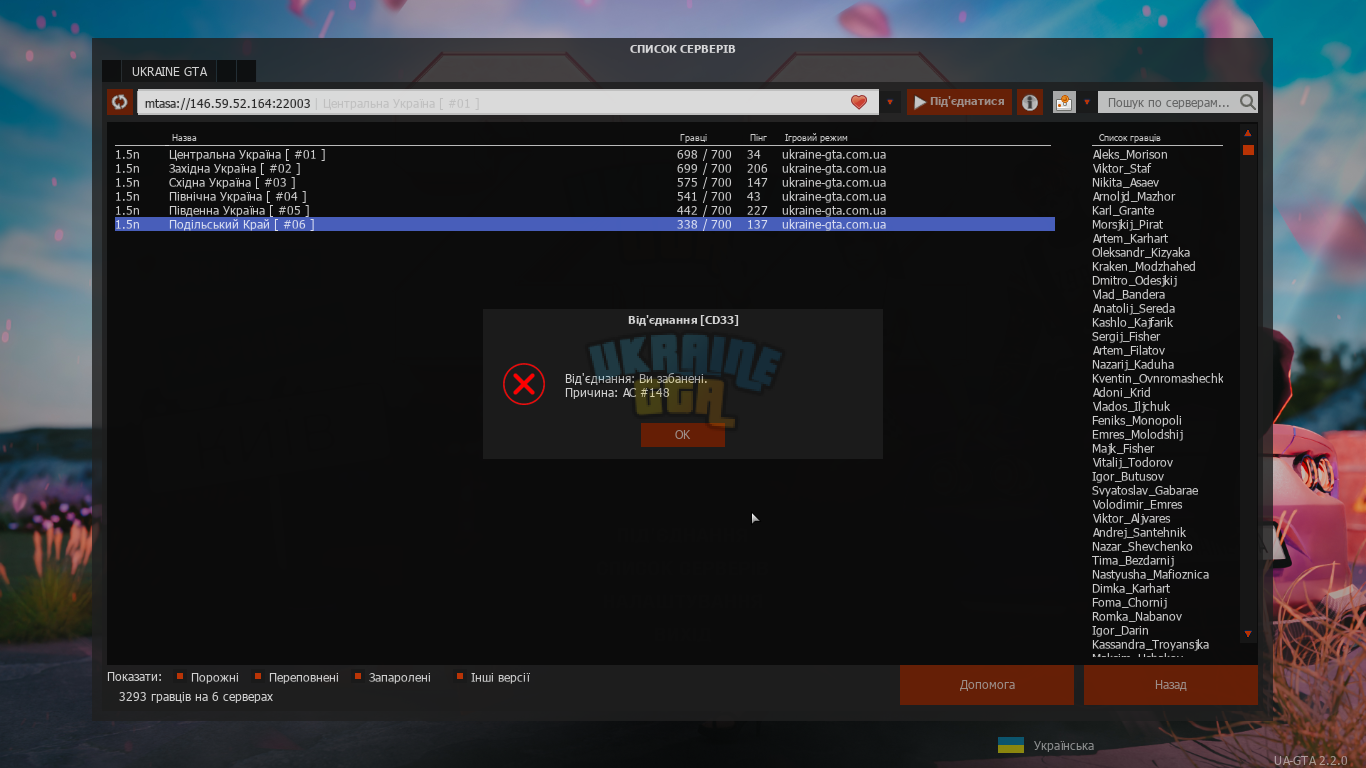Toggle the Інші версії filter checkbox

(460, 677)
